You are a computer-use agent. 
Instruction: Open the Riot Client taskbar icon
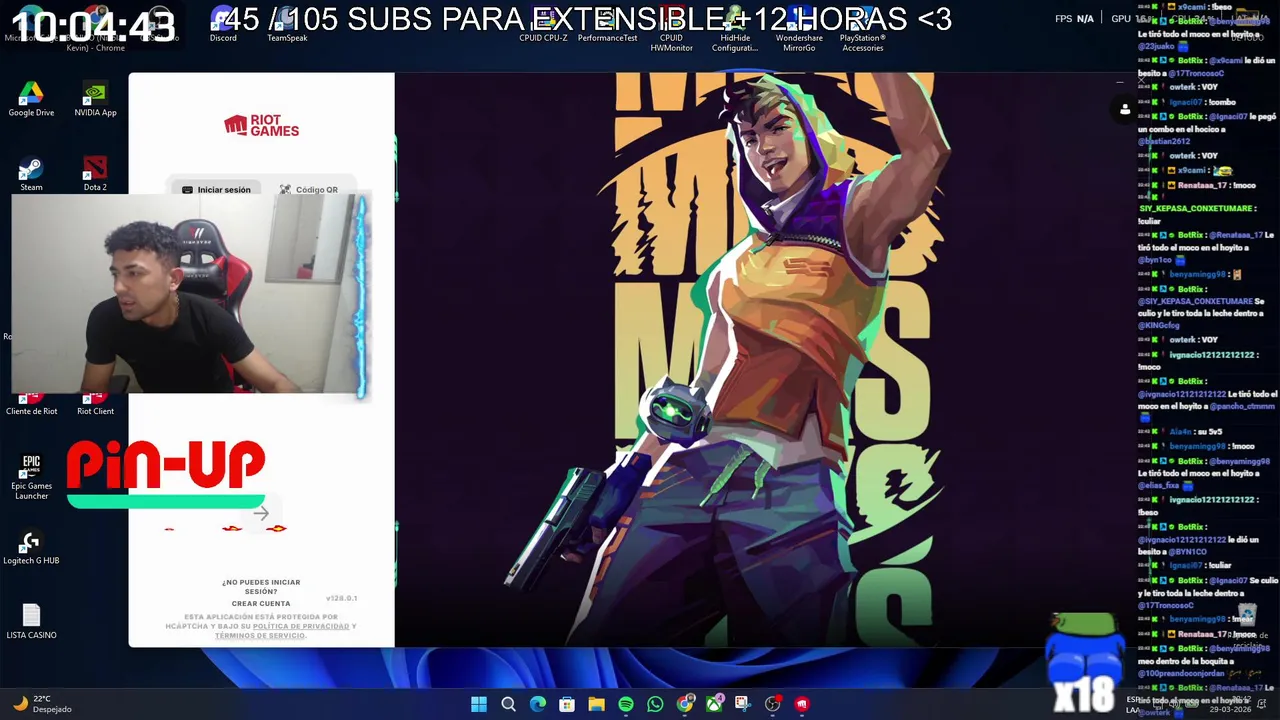(802, 704)
